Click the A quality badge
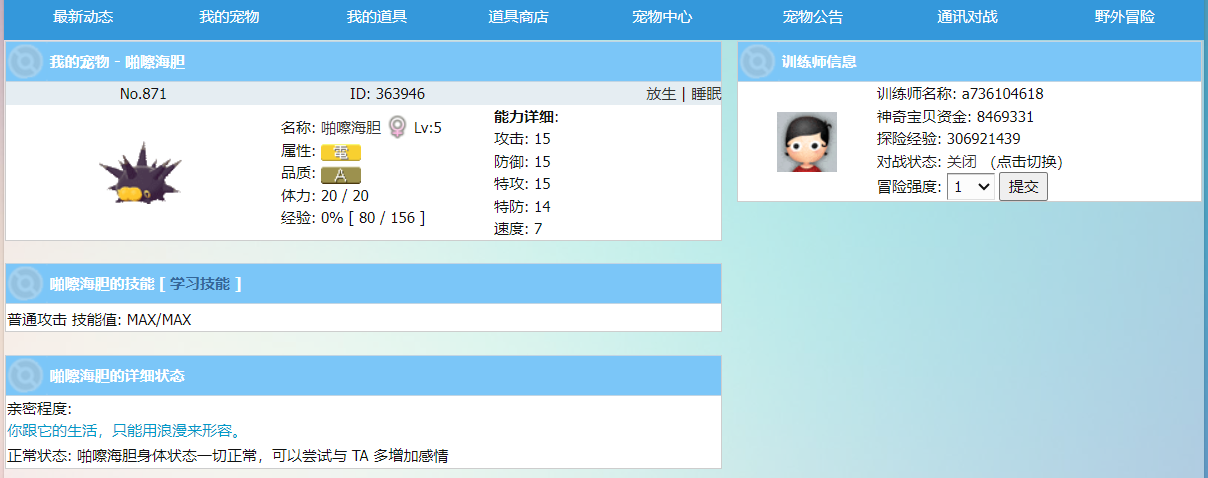1208x478 pixels. (341, 175)
